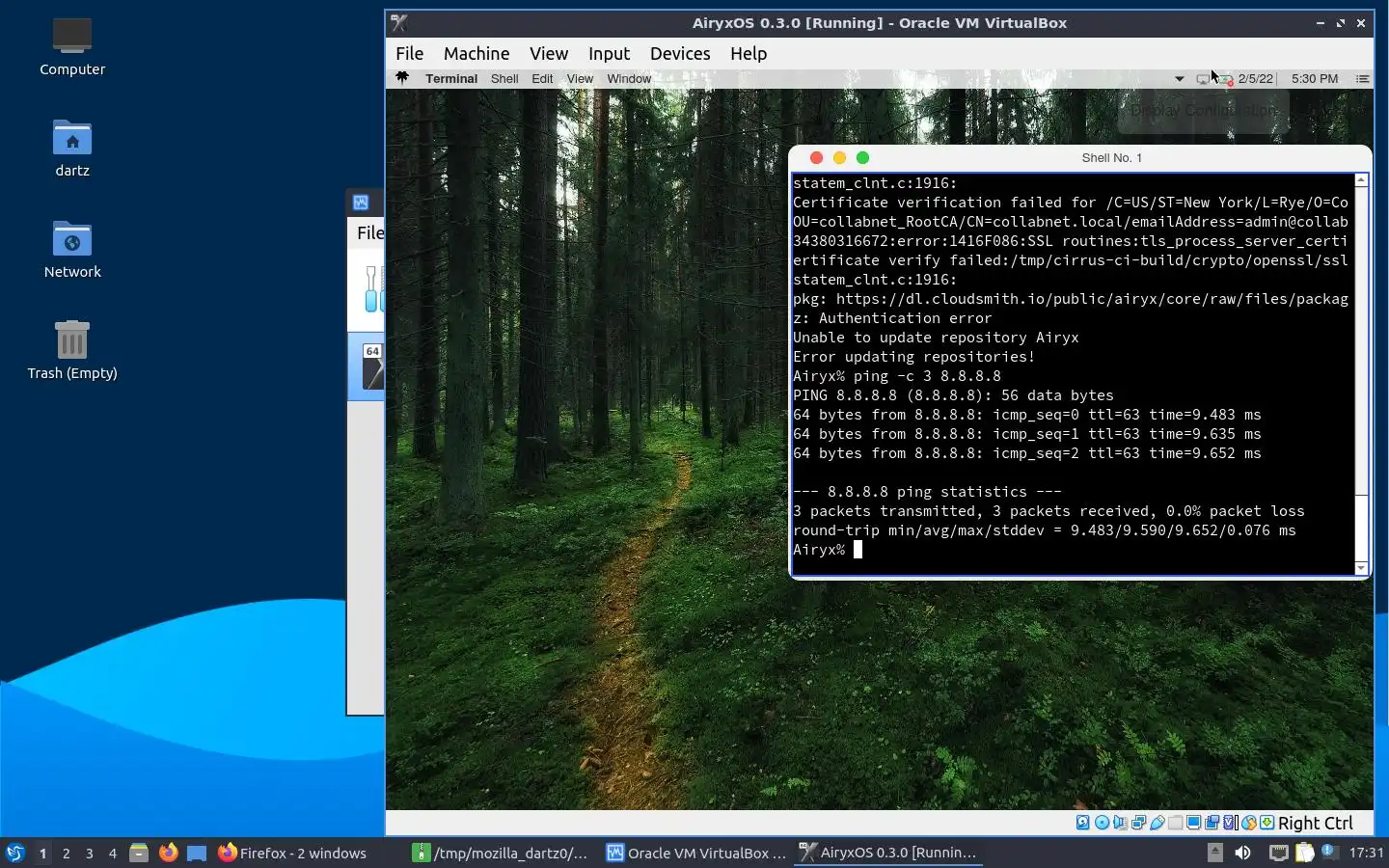Click the virtualization features status icon
1389x868 pixels.
tap(1231, 823)
